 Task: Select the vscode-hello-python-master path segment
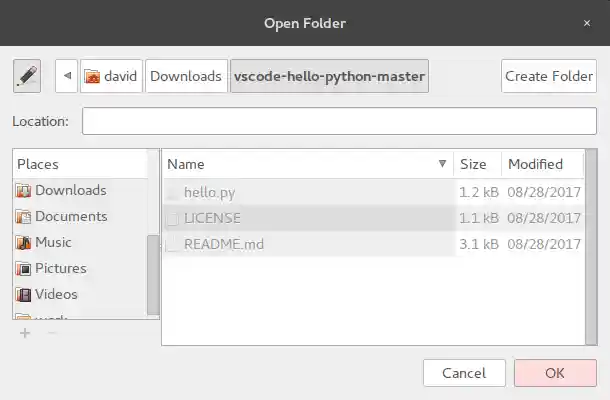point(330,76)
